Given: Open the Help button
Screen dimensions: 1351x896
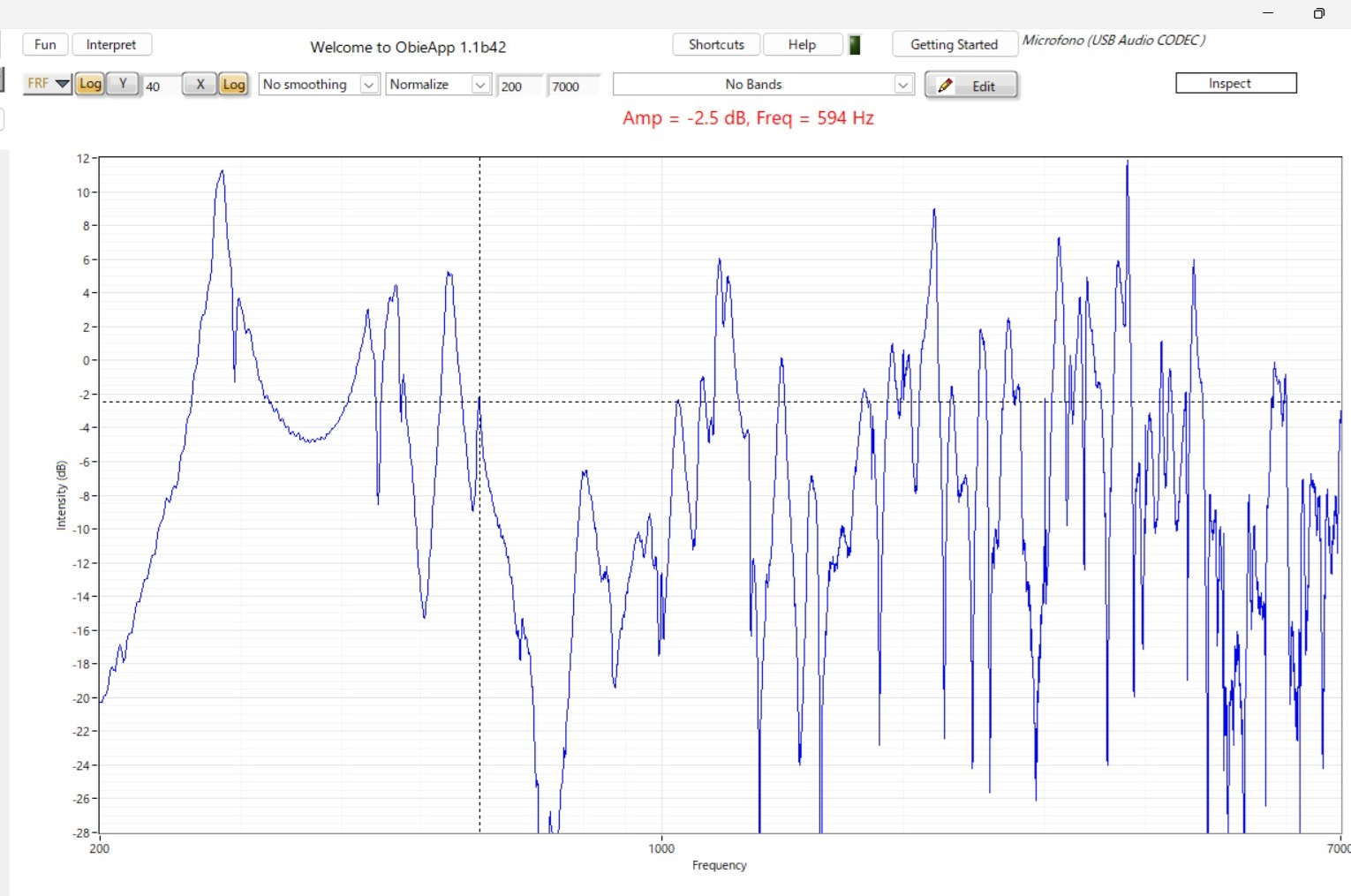Looking at the screenshot, I should point(802,44).
